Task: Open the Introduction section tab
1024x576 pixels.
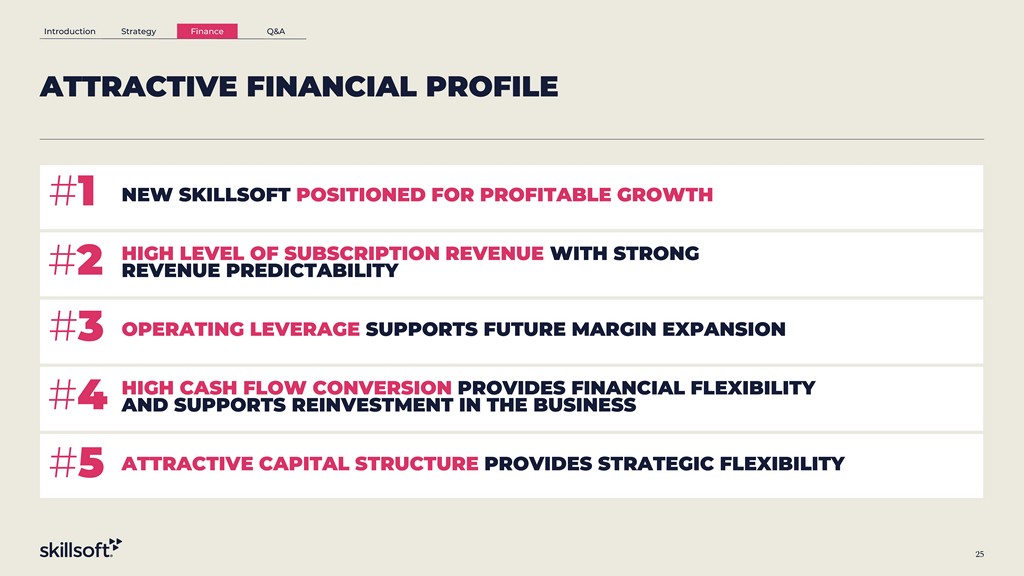Action: pos(70,32)
